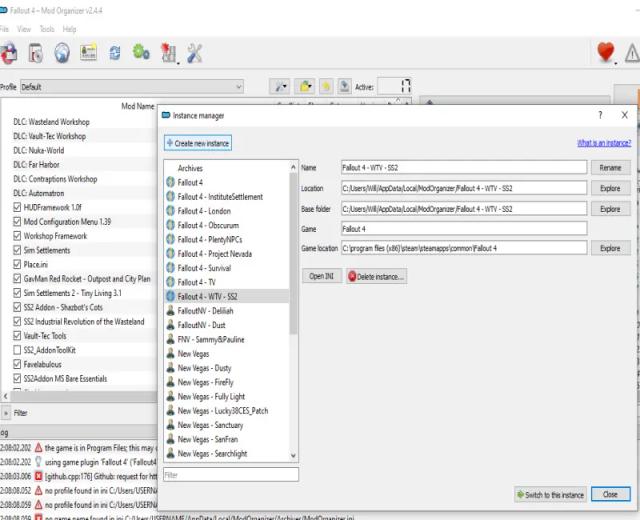This screenshot has width=640, height=520.
Task: Click the Instance manager help question mark
Action: [600, 116]
